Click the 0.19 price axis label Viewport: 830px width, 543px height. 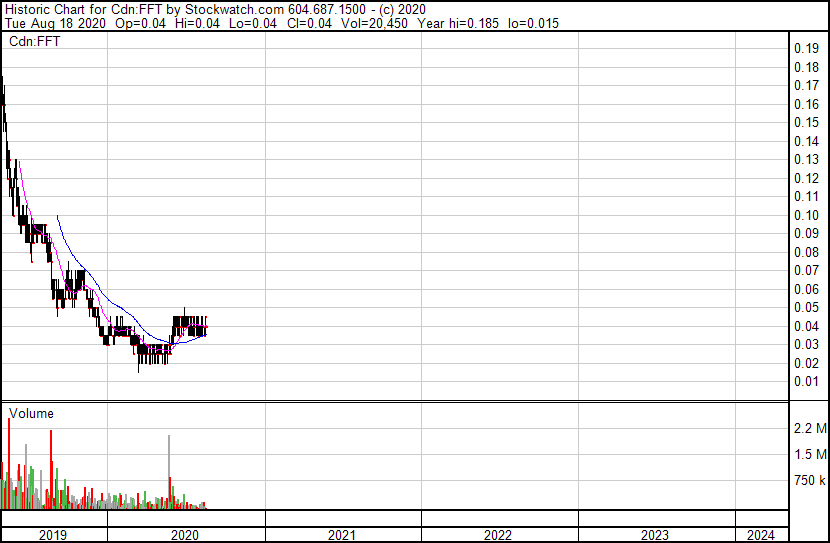[x=805, y=49]
